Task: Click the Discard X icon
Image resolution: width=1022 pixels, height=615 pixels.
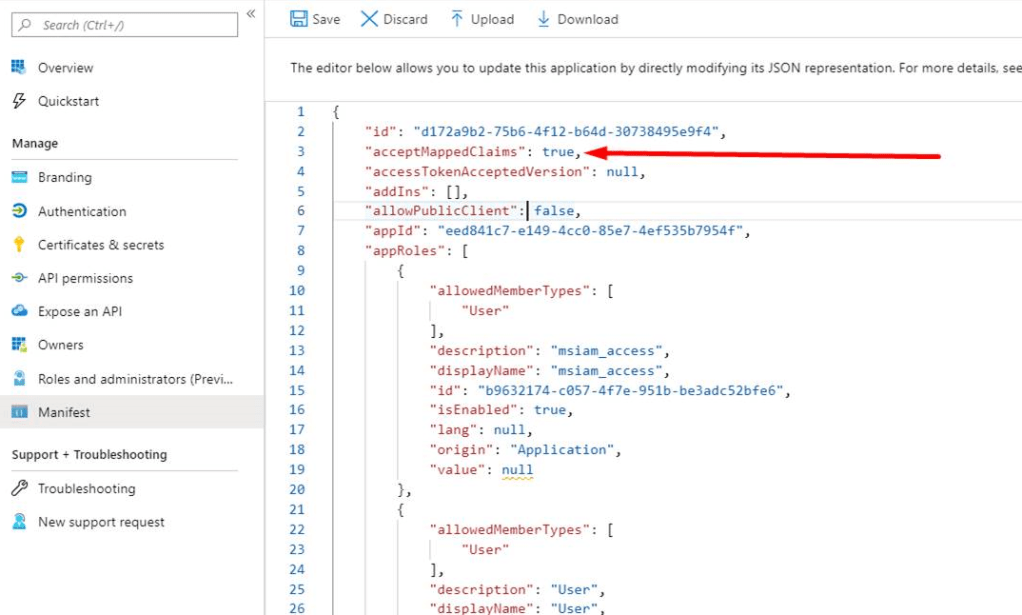Action: click(369, 19)
